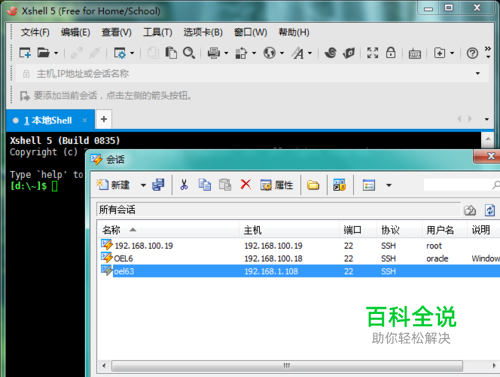The height and width of the screenshot is (377, 500).
Task: Click the keyboard icon in main toolbar
Action: coord(415,53)
